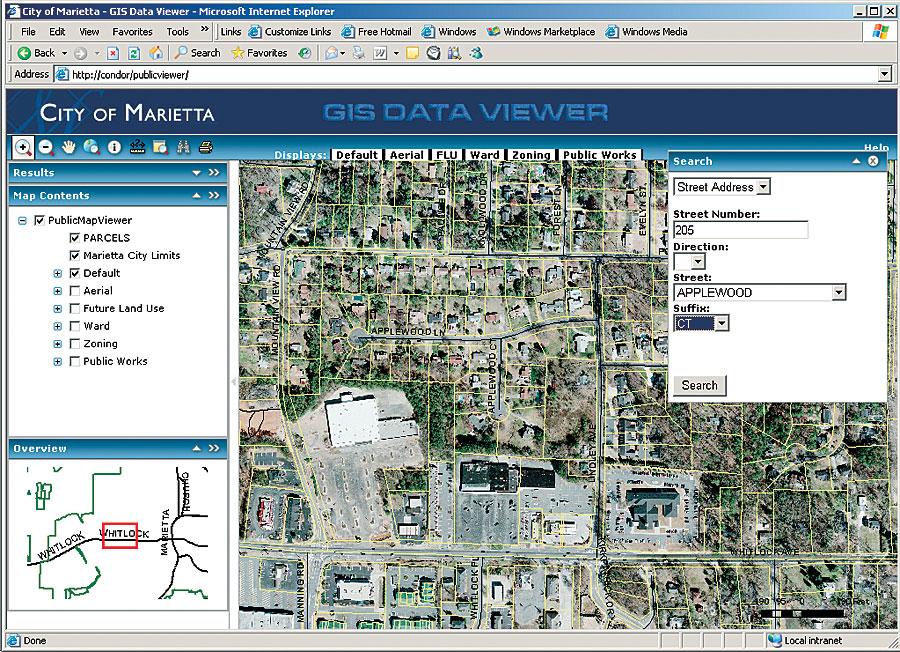The width and height of the screenshot is (900, 652).
Task: Expand the Aerial layer node
Action: pyautogui.click(x=57, y=291)
